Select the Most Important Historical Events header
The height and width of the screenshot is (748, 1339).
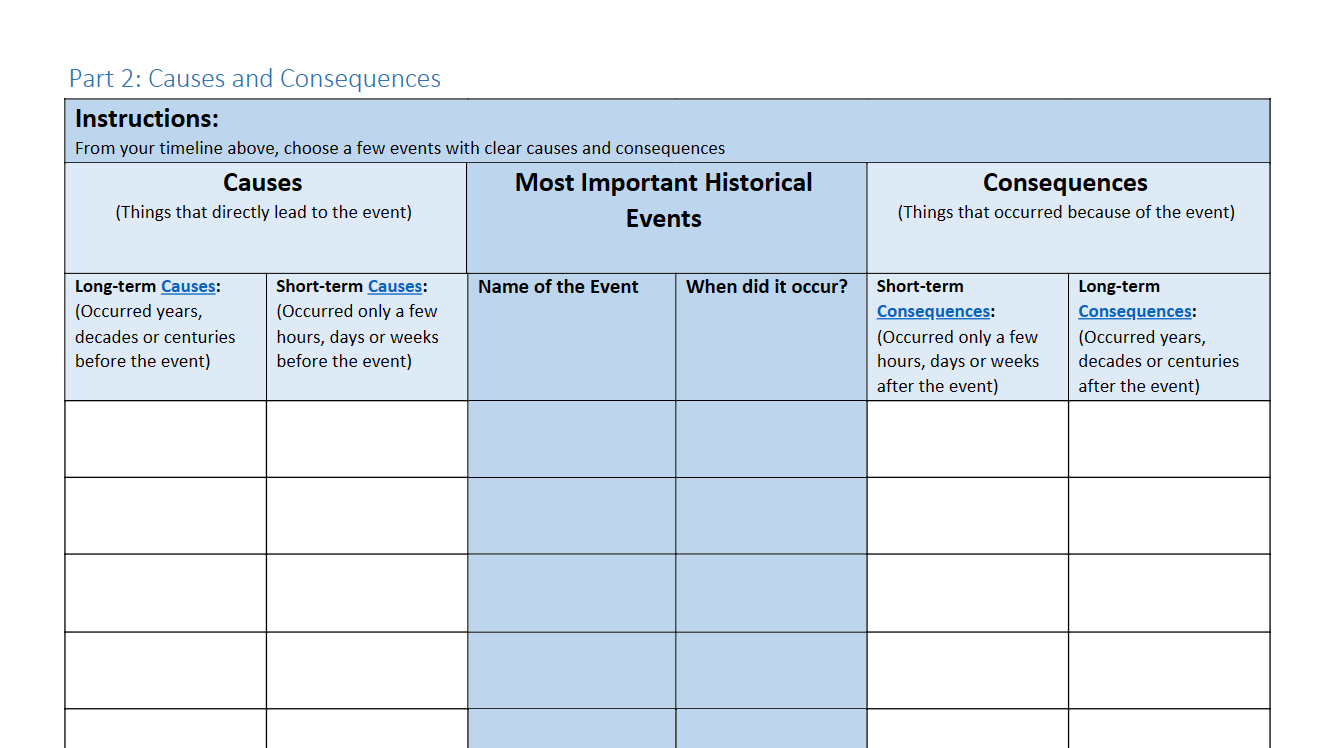663,200
